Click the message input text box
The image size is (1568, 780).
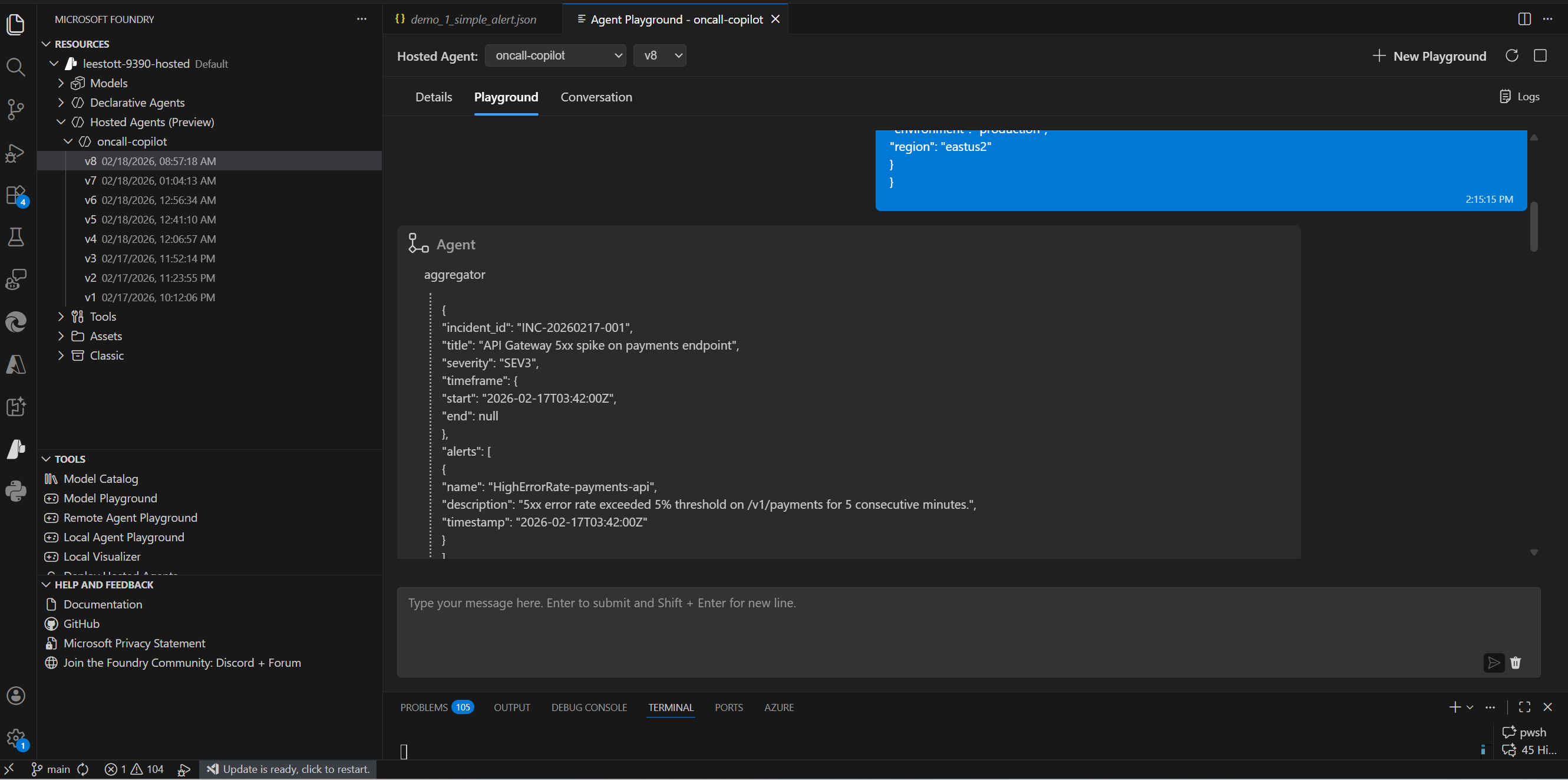[x=968, y=631]
